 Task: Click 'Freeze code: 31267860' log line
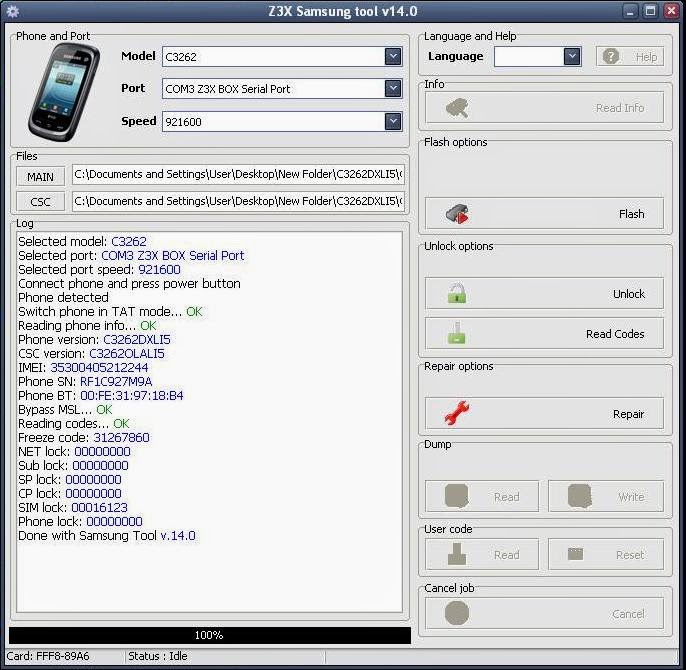[84, 437]
